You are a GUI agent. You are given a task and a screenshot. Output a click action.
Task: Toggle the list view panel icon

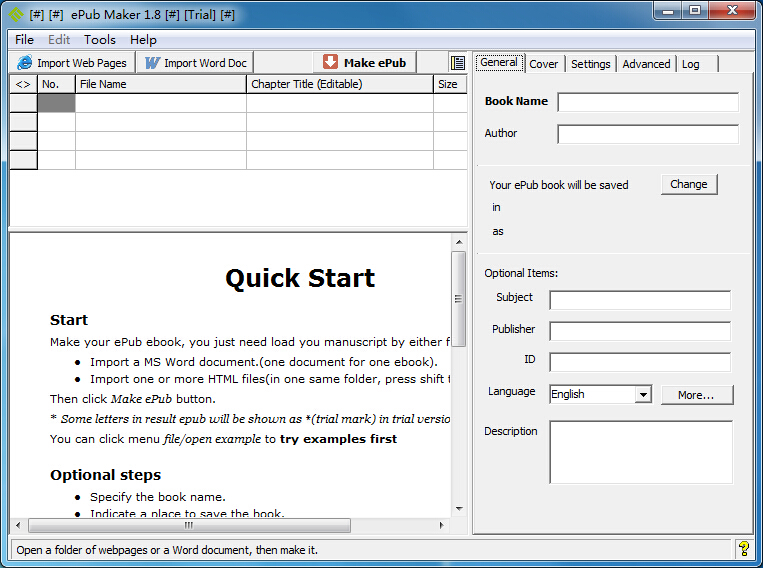pos(457,63)
